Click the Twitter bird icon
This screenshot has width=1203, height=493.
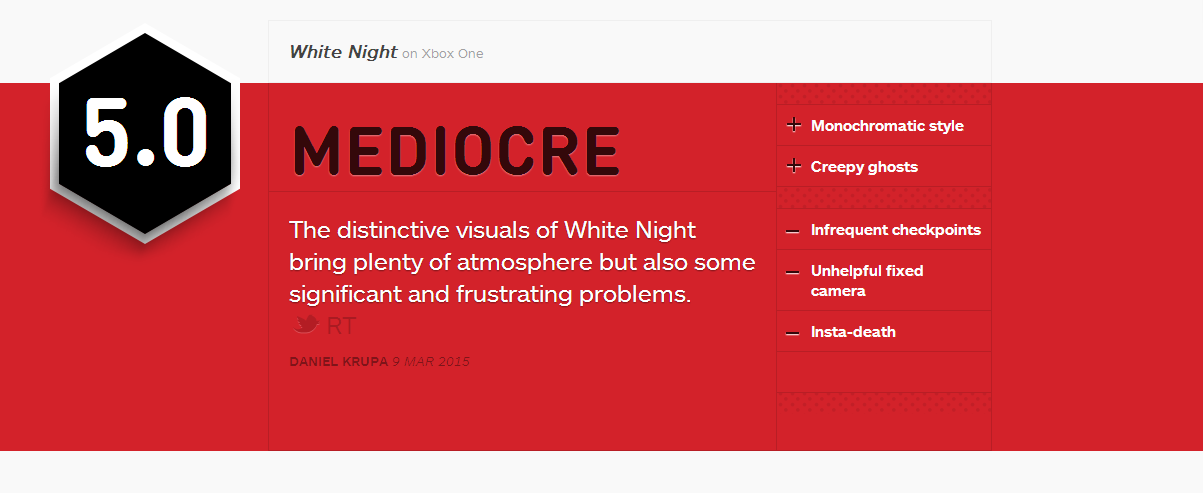coord(306,324)
